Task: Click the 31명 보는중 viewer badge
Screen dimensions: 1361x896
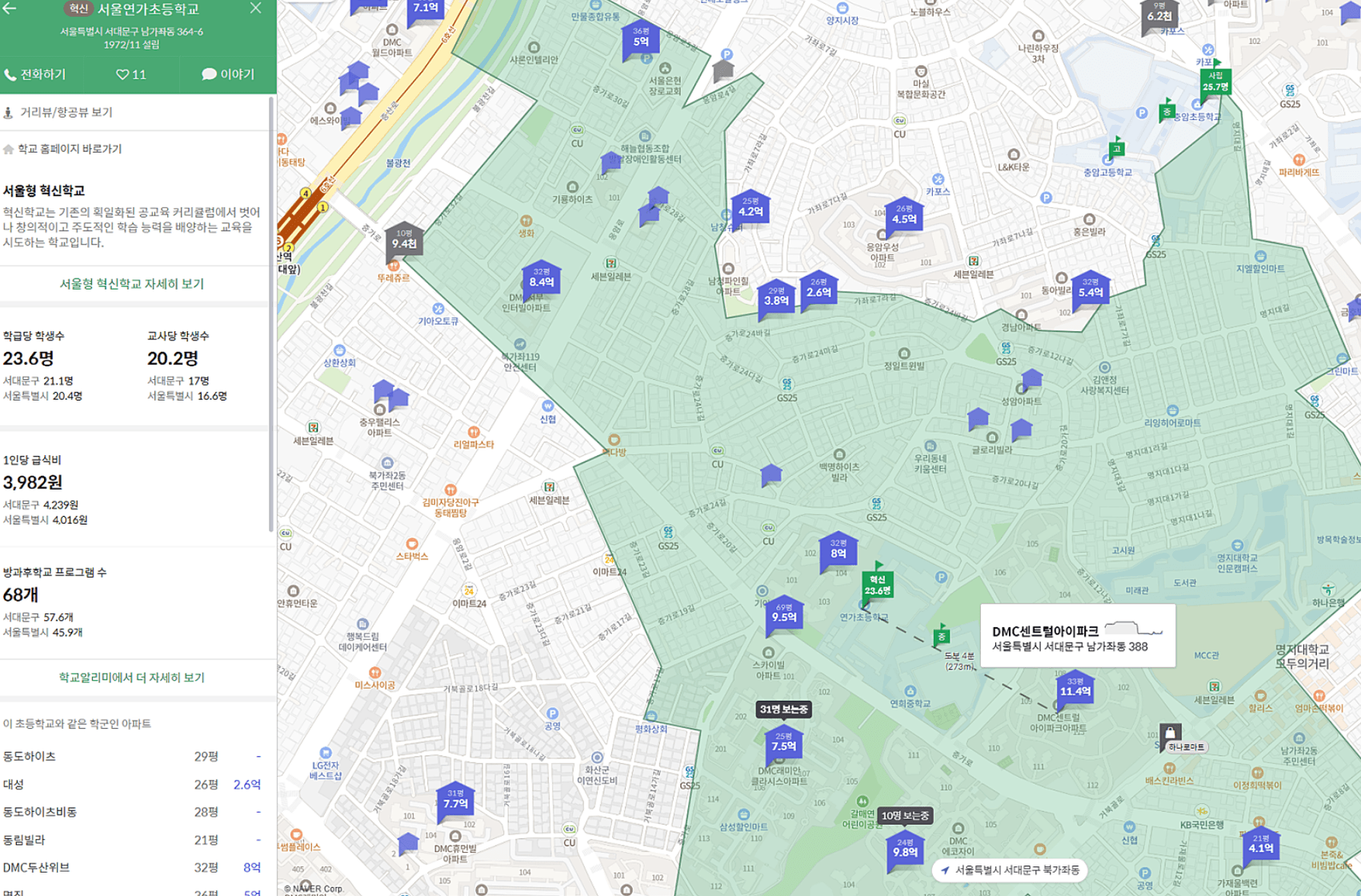Action: (x=784, y=710)
